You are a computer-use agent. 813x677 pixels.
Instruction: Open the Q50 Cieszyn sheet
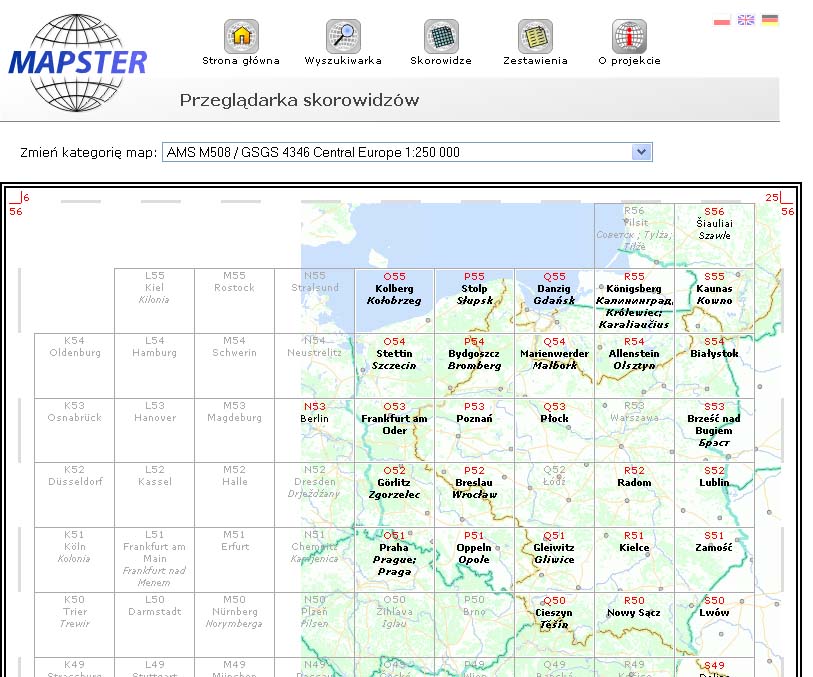click(554, 625)
